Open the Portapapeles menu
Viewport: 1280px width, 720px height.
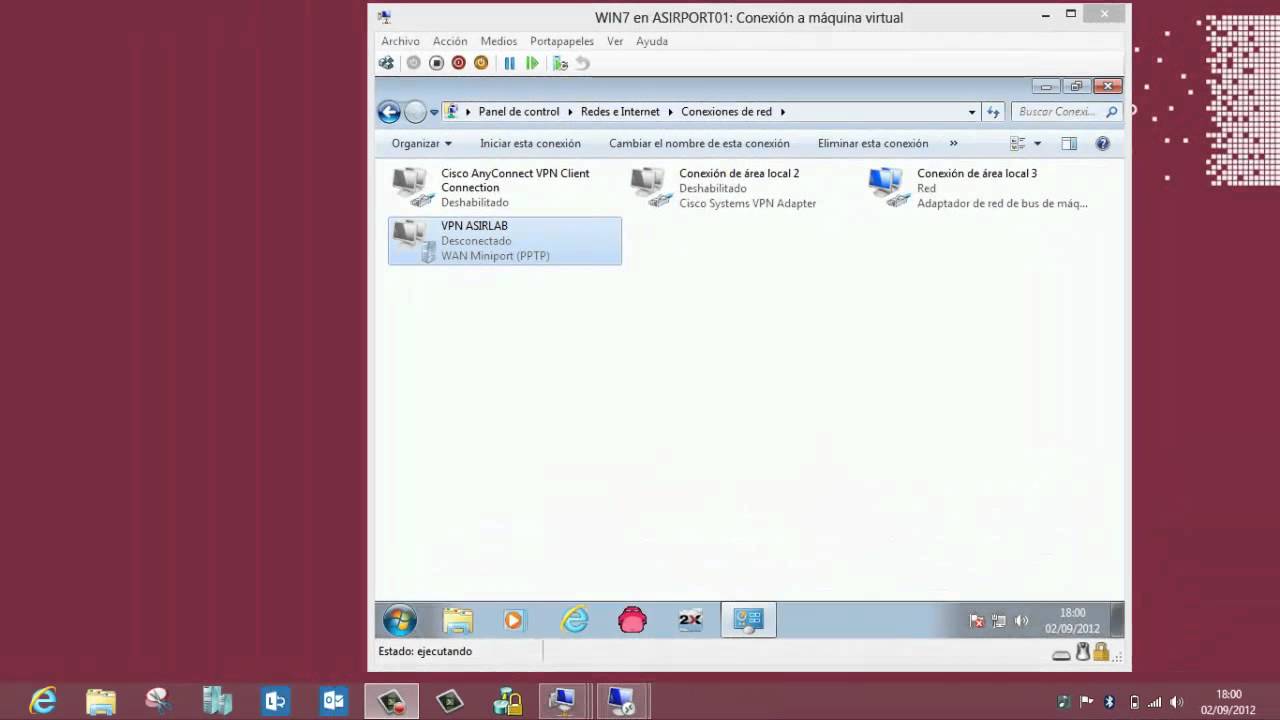point(562,41)
